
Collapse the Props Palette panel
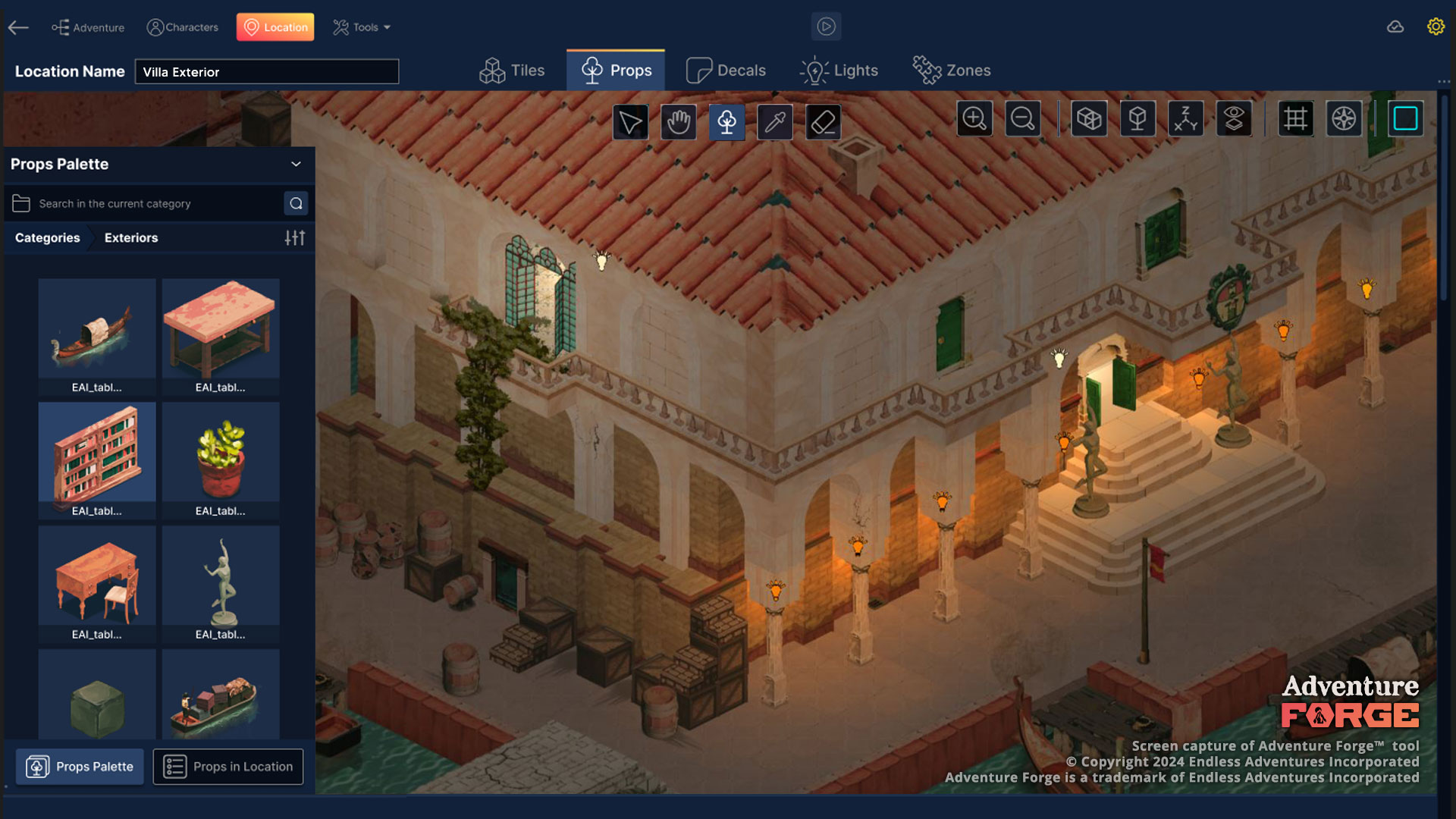point(296,164)
